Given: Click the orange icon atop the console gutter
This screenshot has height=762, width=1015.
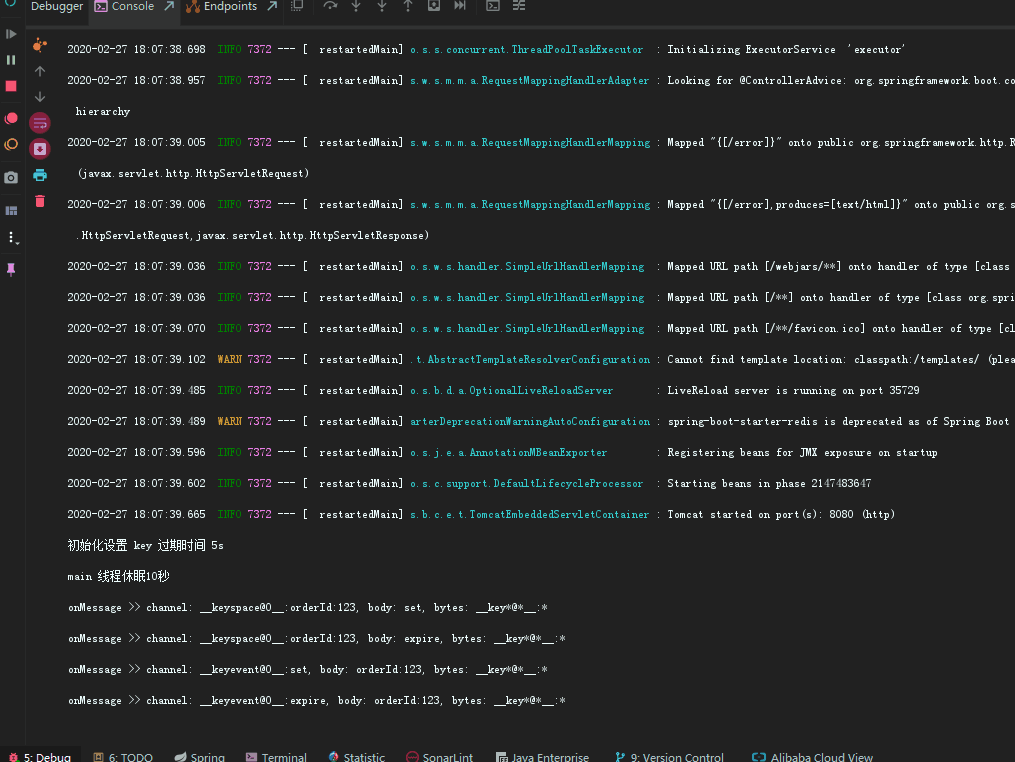Looking at the screenshot, I should pyautogui.click(x=39, y=45).
